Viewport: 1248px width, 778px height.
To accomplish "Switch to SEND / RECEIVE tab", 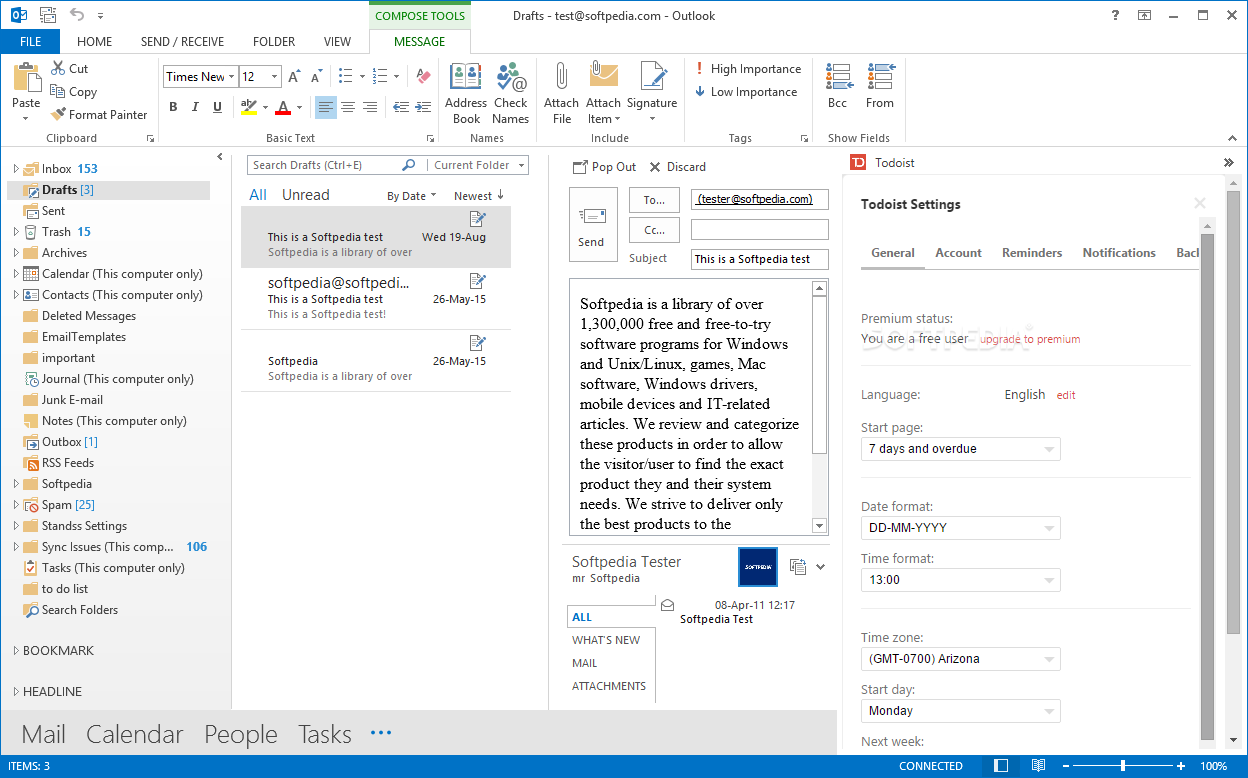I will pos(182,41).
